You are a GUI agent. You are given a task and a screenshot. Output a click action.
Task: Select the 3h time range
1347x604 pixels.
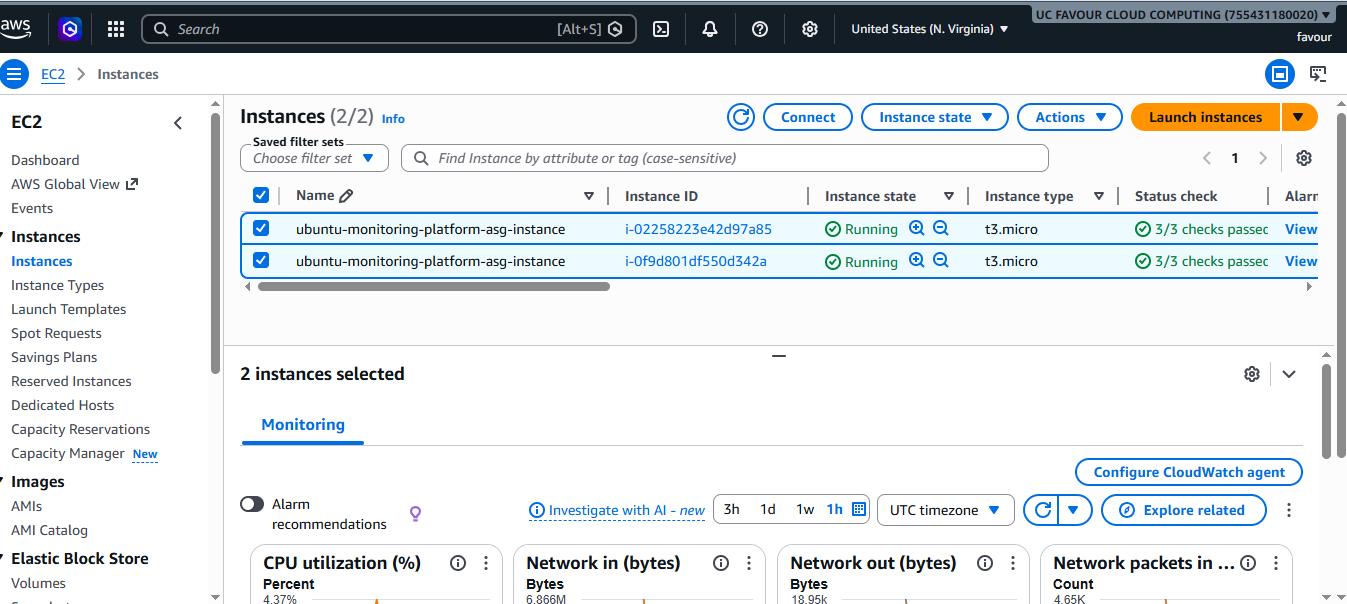point(732,509)
